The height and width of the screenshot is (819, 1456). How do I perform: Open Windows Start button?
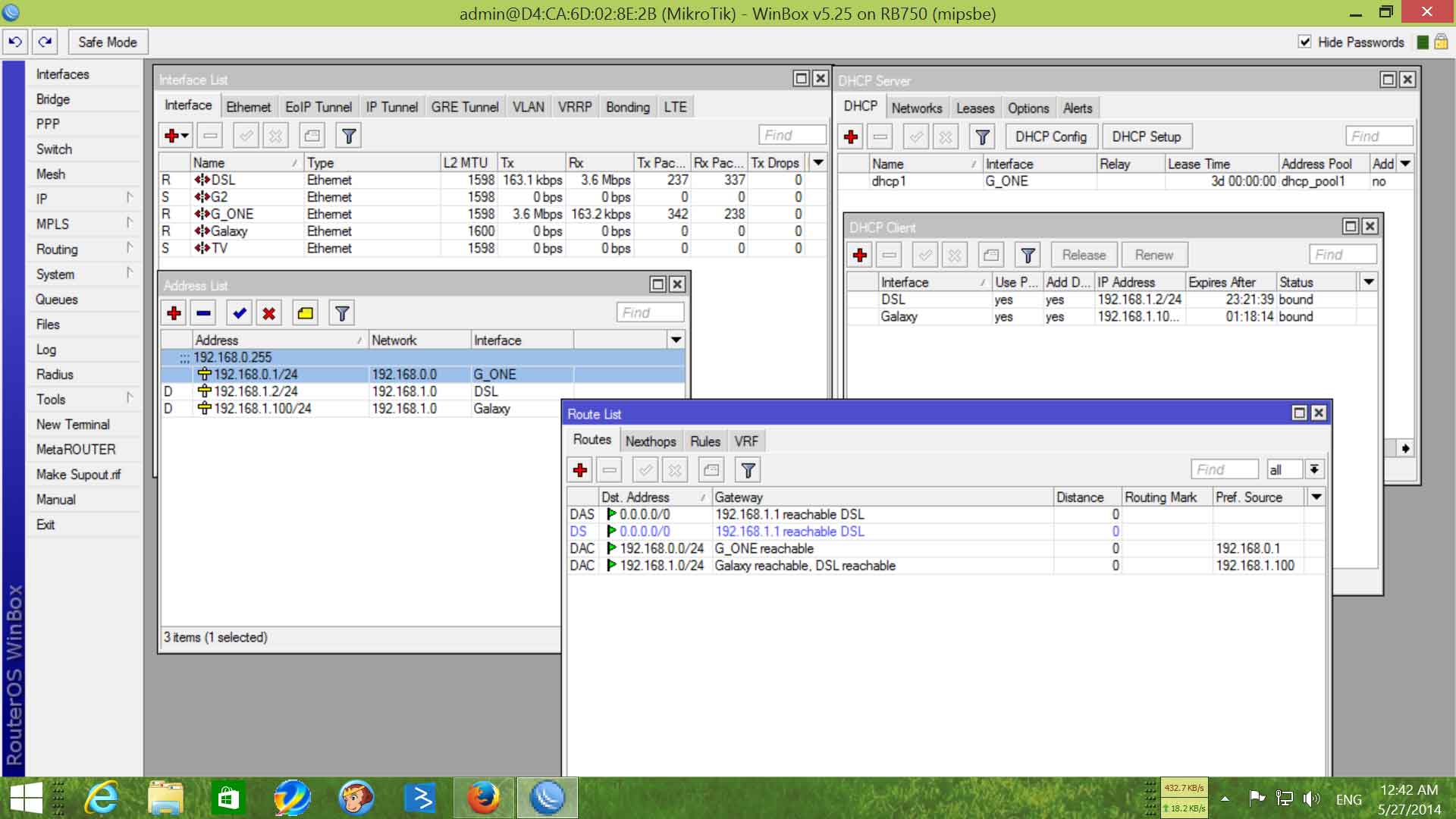[25, 799]
